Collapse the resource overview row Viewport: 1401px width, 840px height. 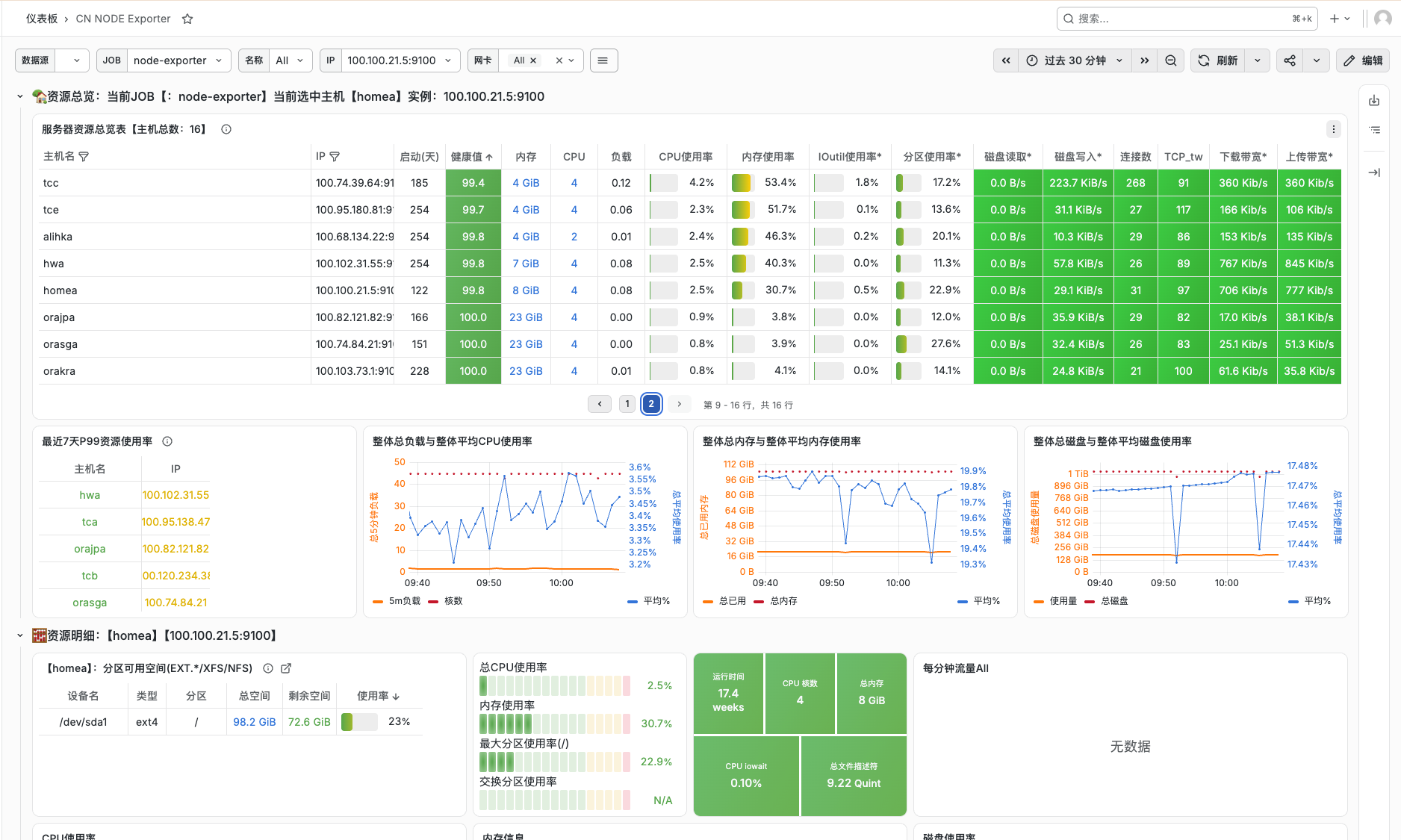click(x=20, y=96)
